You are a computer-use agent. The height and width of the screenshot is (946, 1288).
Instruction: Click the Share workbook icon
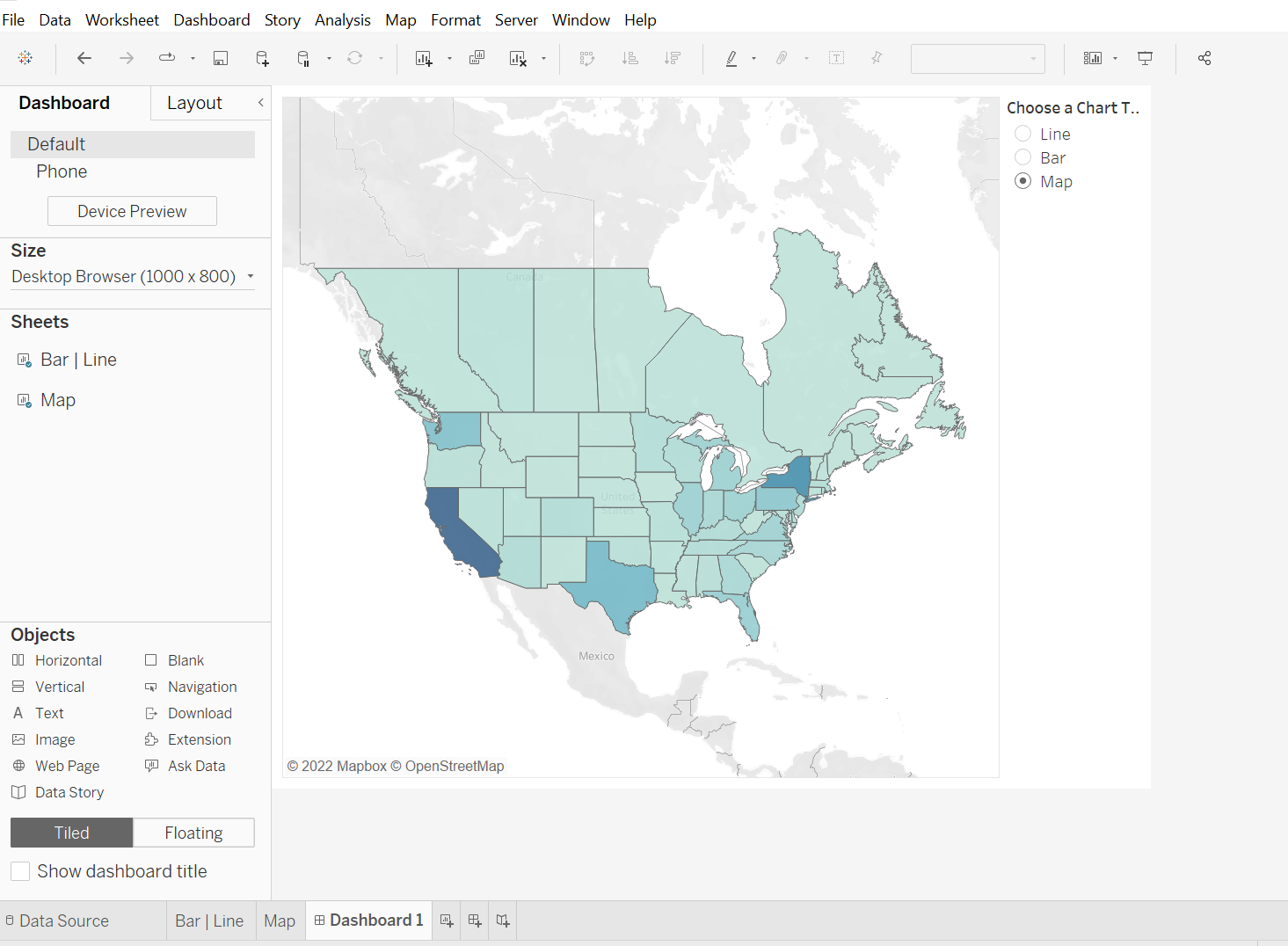coord(1204,58)
